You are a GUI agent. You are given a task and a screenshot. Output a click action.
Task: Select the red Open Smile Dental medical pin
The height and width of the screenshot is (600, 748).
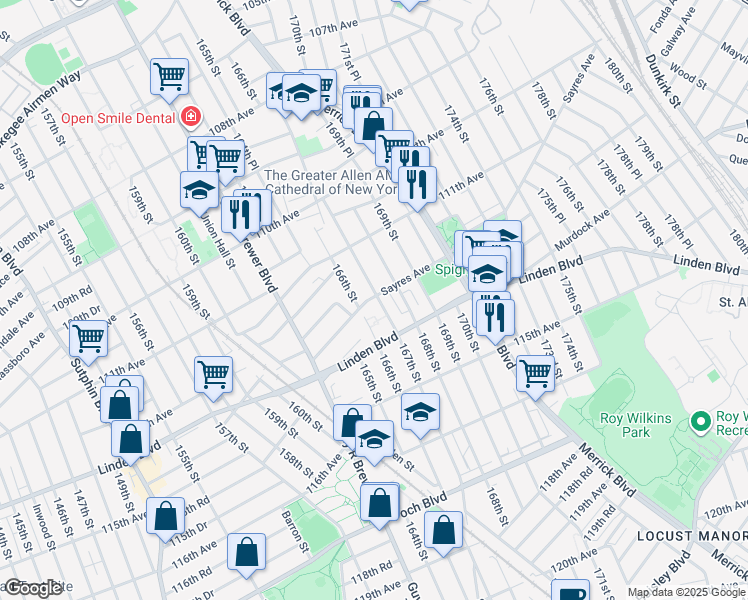pyautogui.click(x=191, y=117)
